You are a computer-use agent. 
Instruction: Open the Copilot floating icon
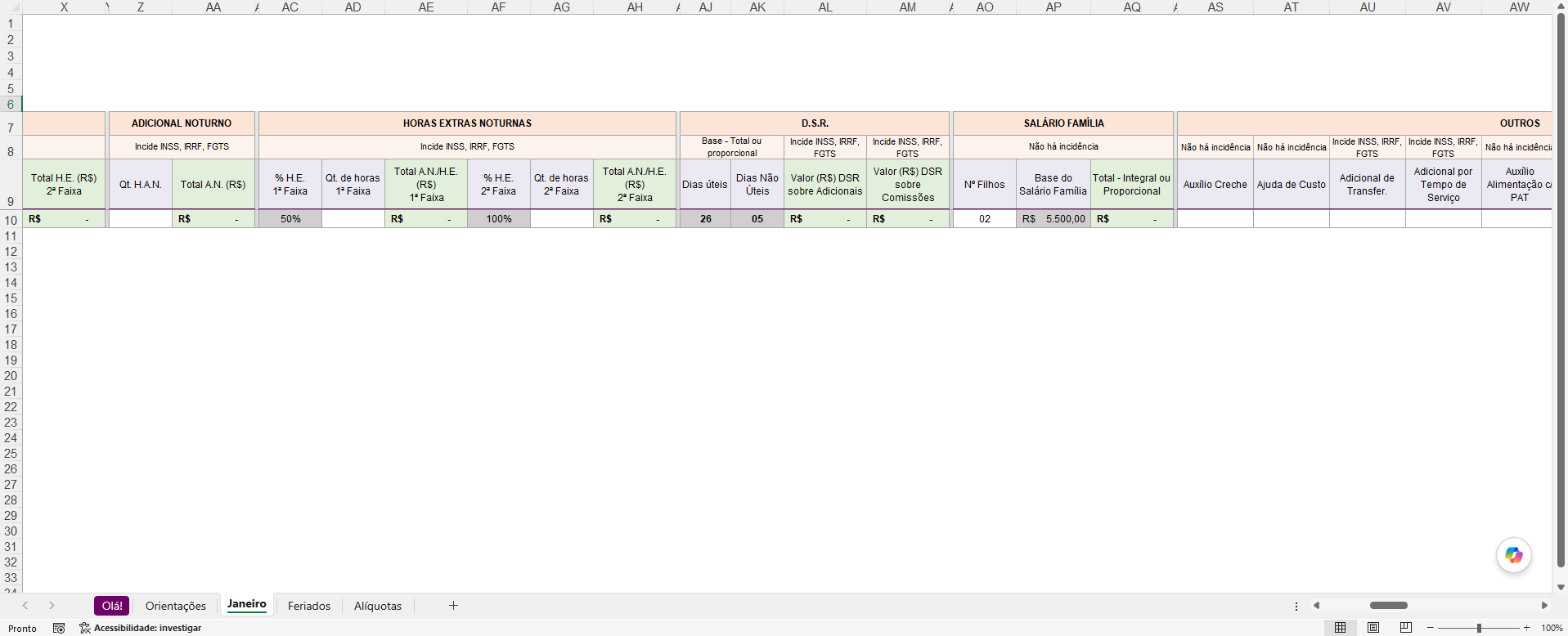click(1513, 555)
